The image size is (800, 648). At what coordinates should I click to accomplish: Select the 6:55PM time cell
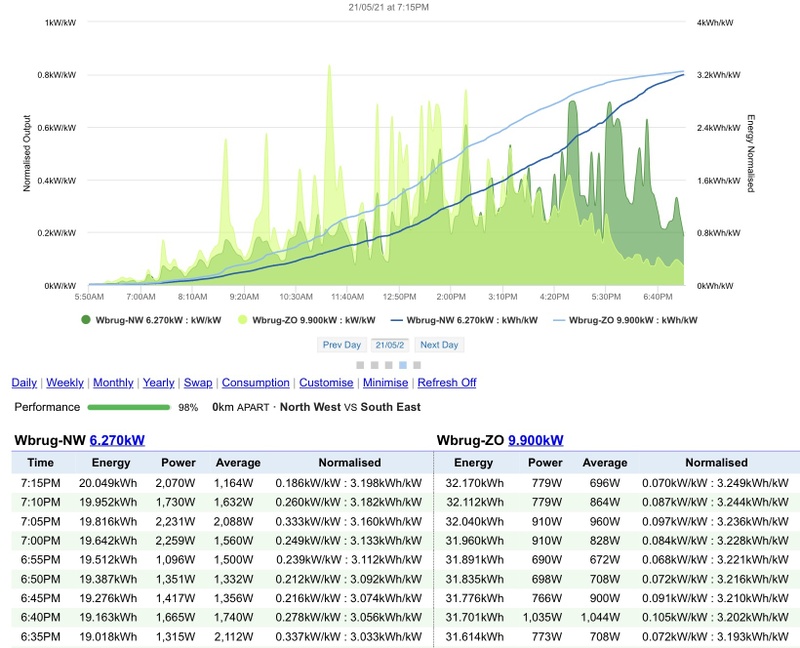[40, 560]
